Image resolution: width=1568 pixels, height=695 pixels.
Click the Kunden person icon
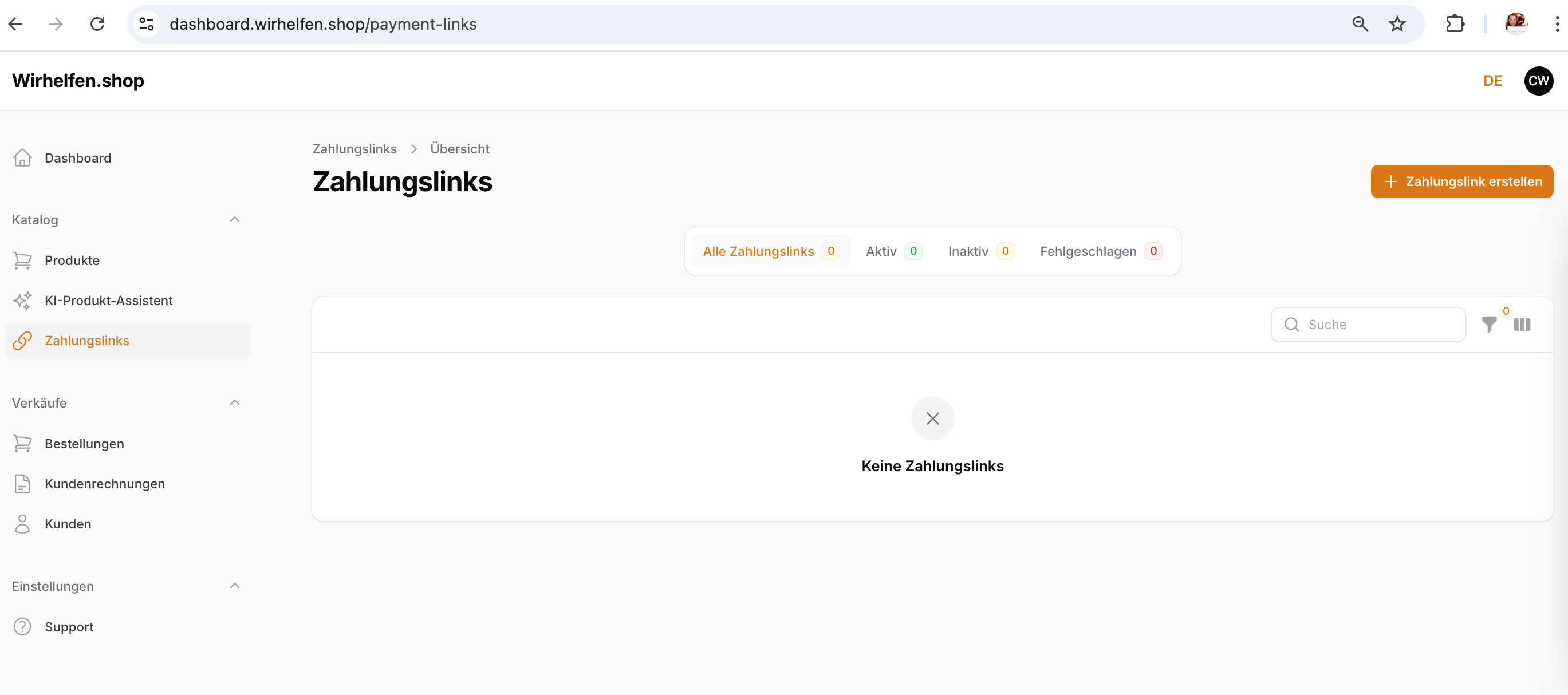[x=22, y=524]
